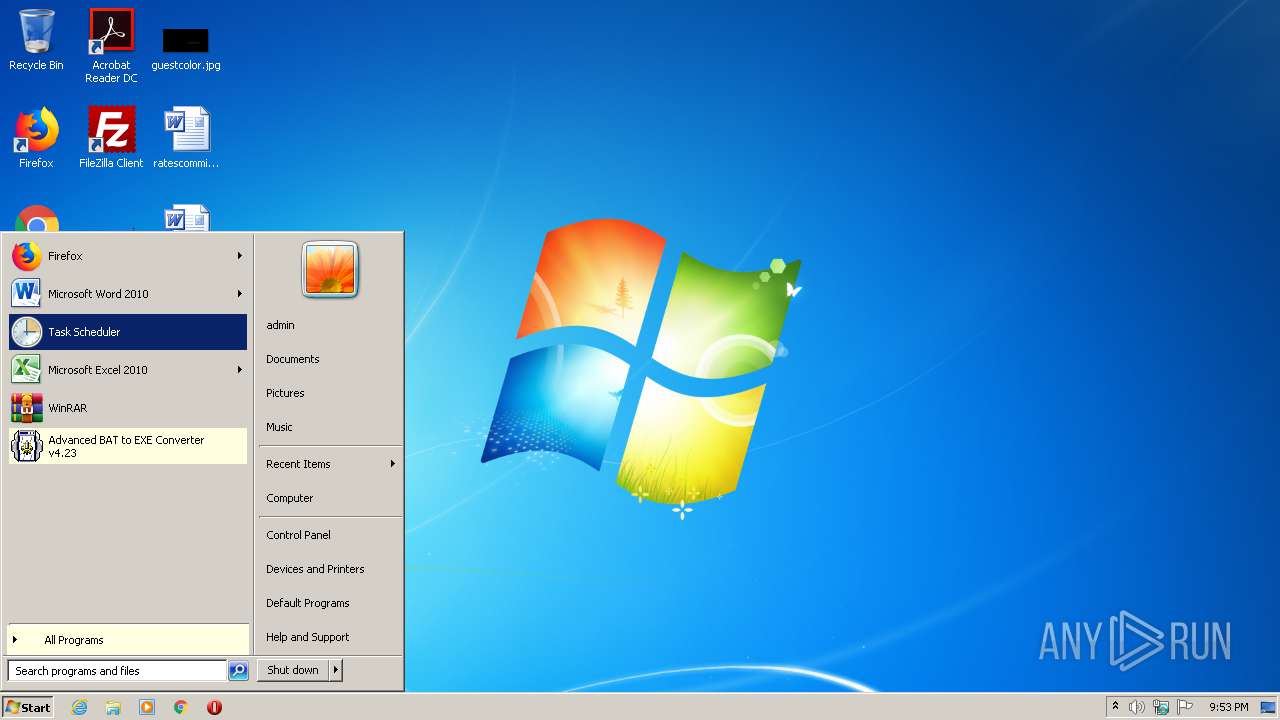This screenshot has height=720, width=1280.
Task: Expand the Microsoft Word 2010 jump list arrow
Action: (240, 294)
